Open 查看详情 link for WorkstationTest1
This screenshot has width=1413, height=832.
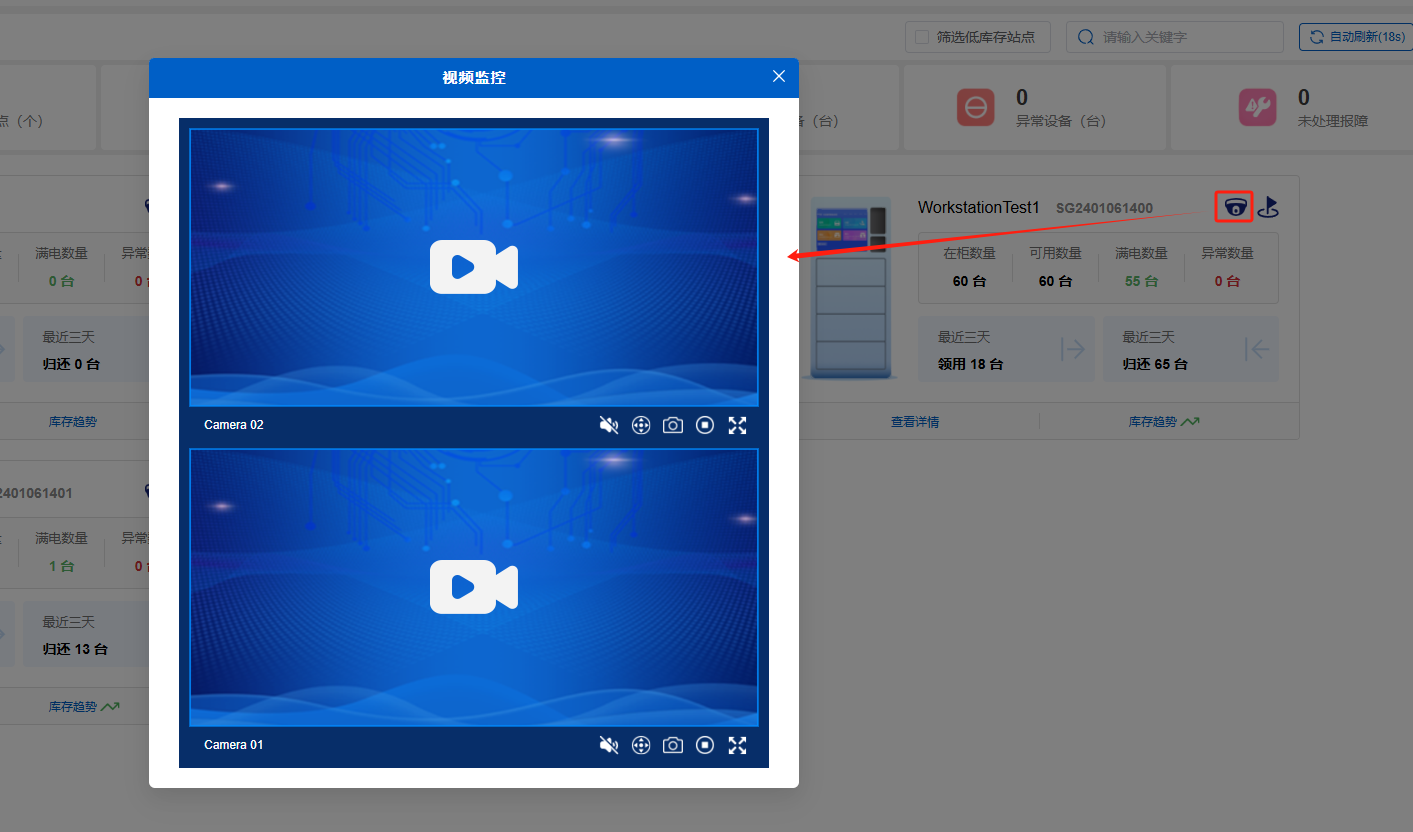(914, 422)
